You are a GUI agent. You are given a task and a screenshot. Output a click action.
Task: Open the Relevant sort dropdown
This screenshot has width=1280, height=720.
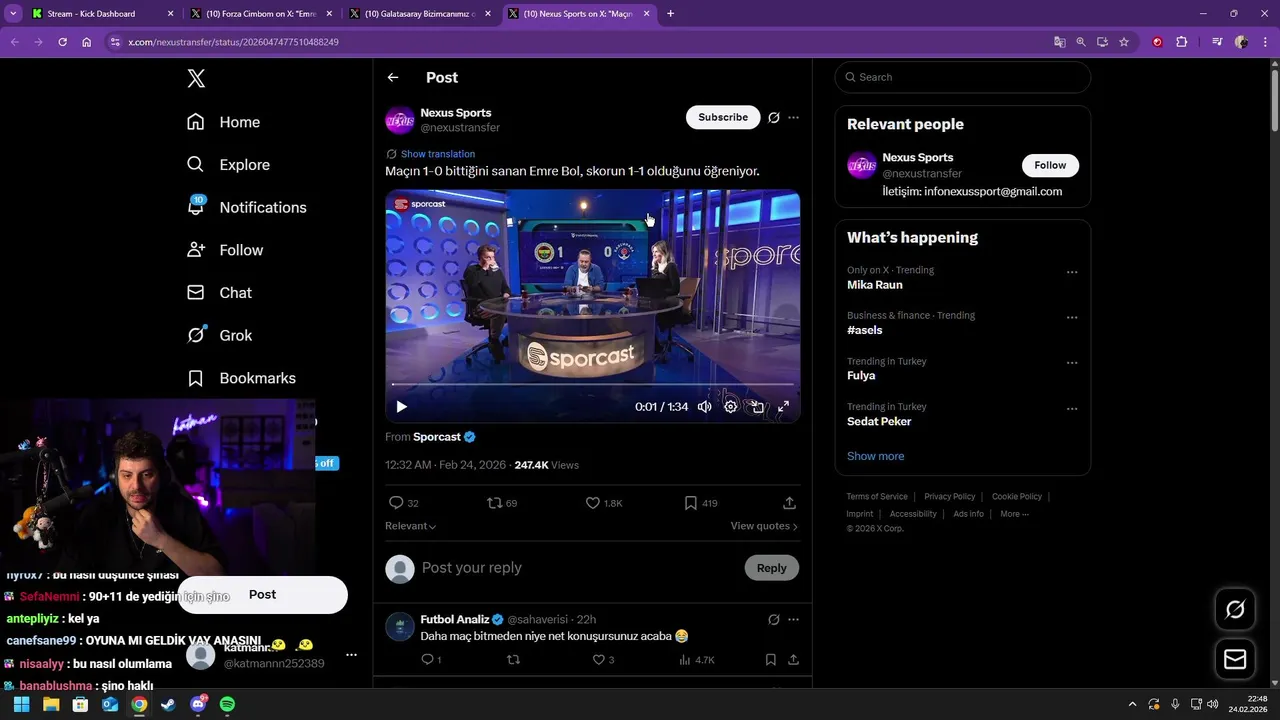410,526
